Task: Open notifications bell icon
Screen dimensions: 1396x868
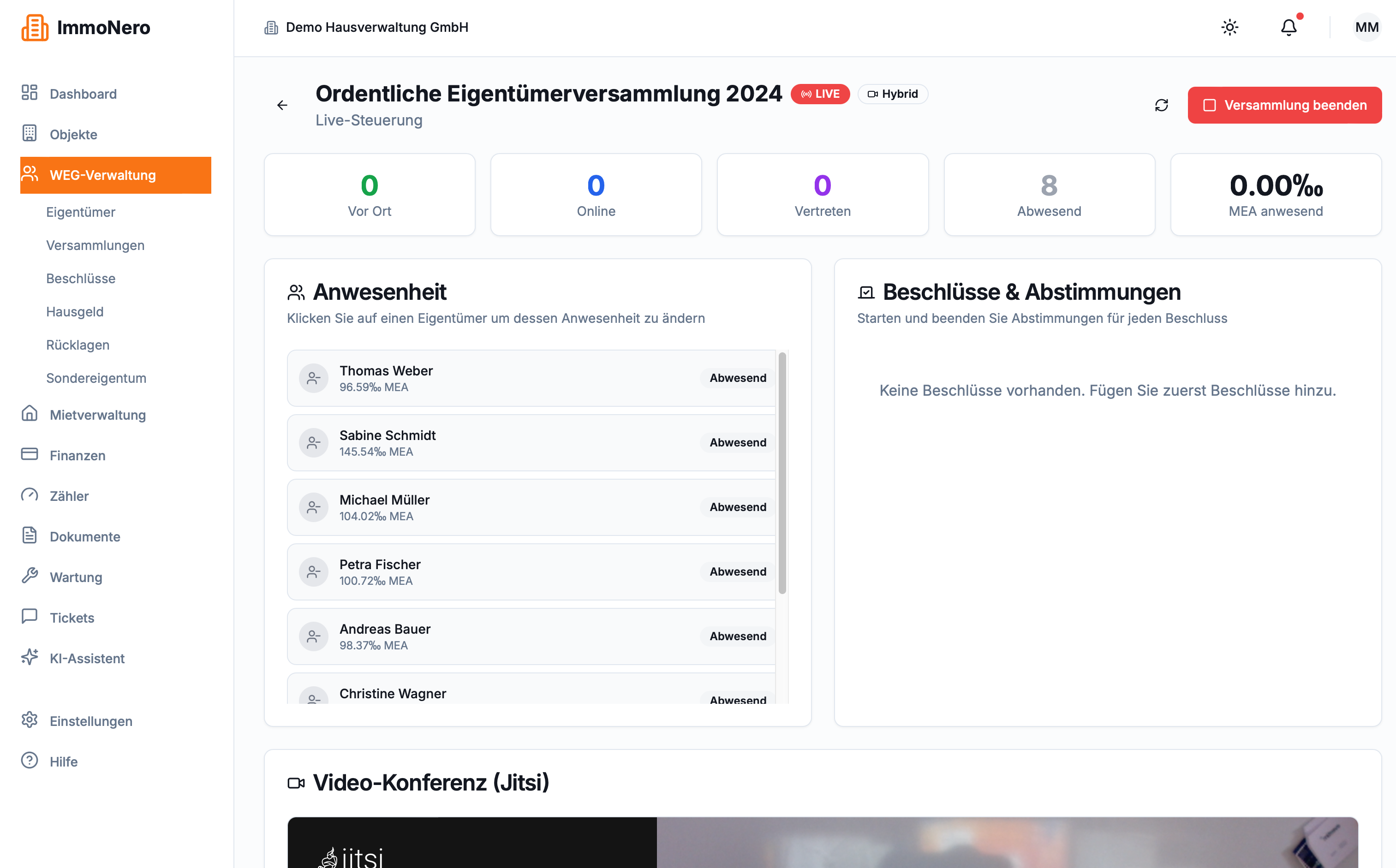Action: click(1289, 28)
